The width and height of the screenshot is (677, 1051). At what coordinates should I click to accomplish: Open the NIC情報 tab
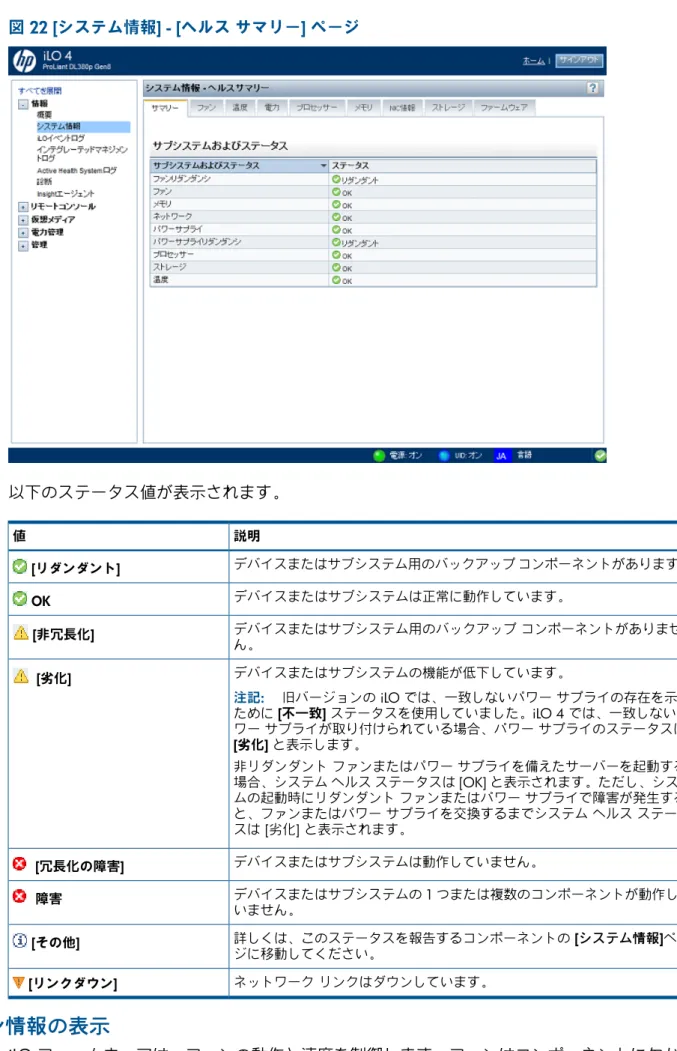click(x=402, y=107)
